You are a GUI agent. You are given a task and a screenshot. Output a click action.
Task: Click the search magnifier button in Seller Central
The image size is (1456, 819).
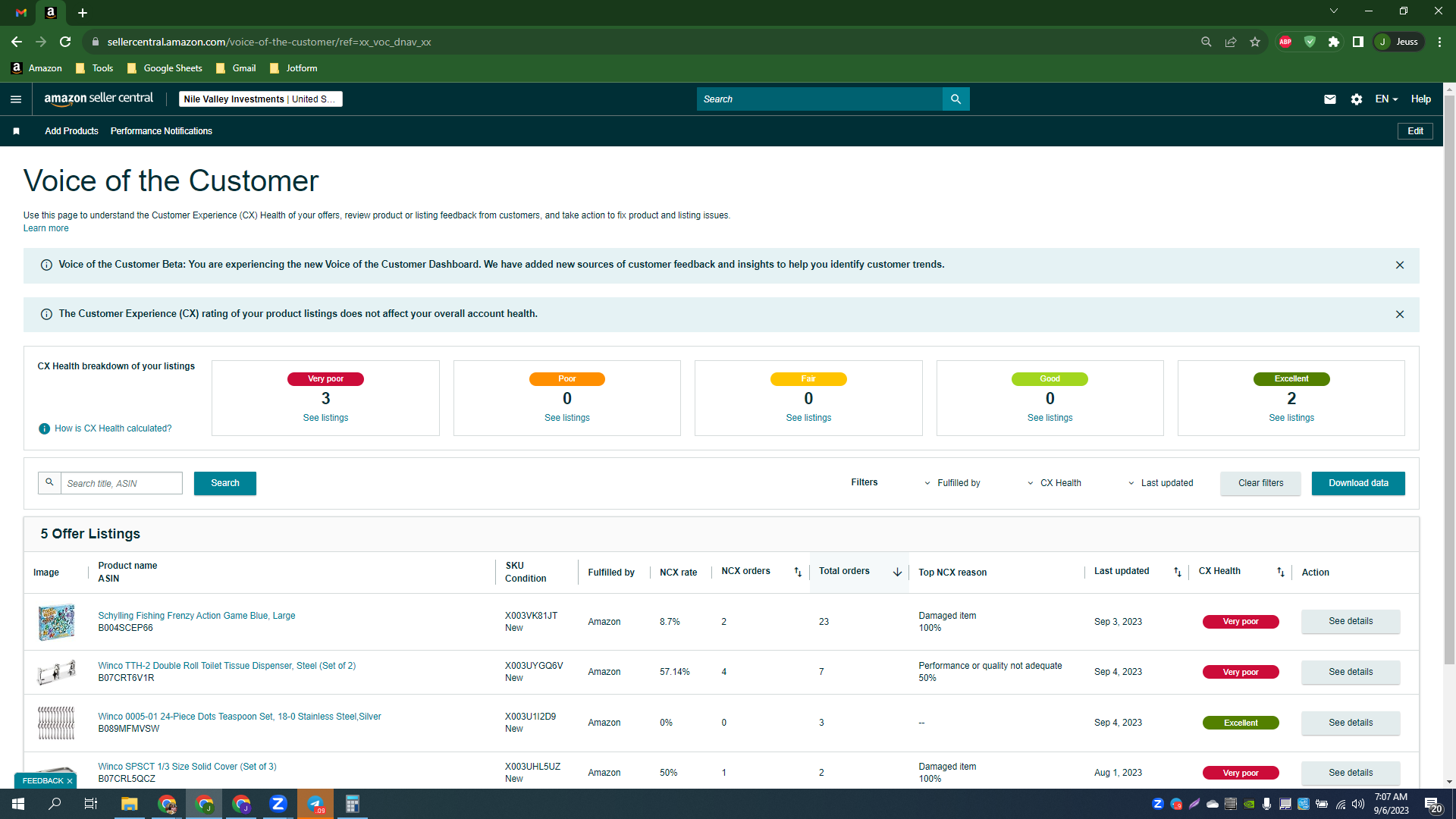coord(955,99)
